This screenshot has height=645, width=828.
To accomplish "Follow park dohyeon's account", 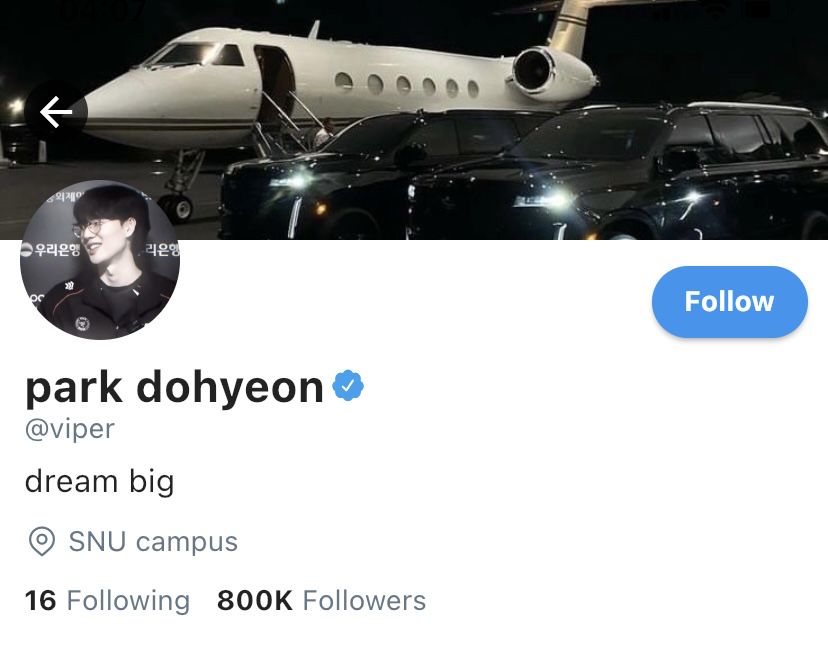I will (x=729, y=302).
